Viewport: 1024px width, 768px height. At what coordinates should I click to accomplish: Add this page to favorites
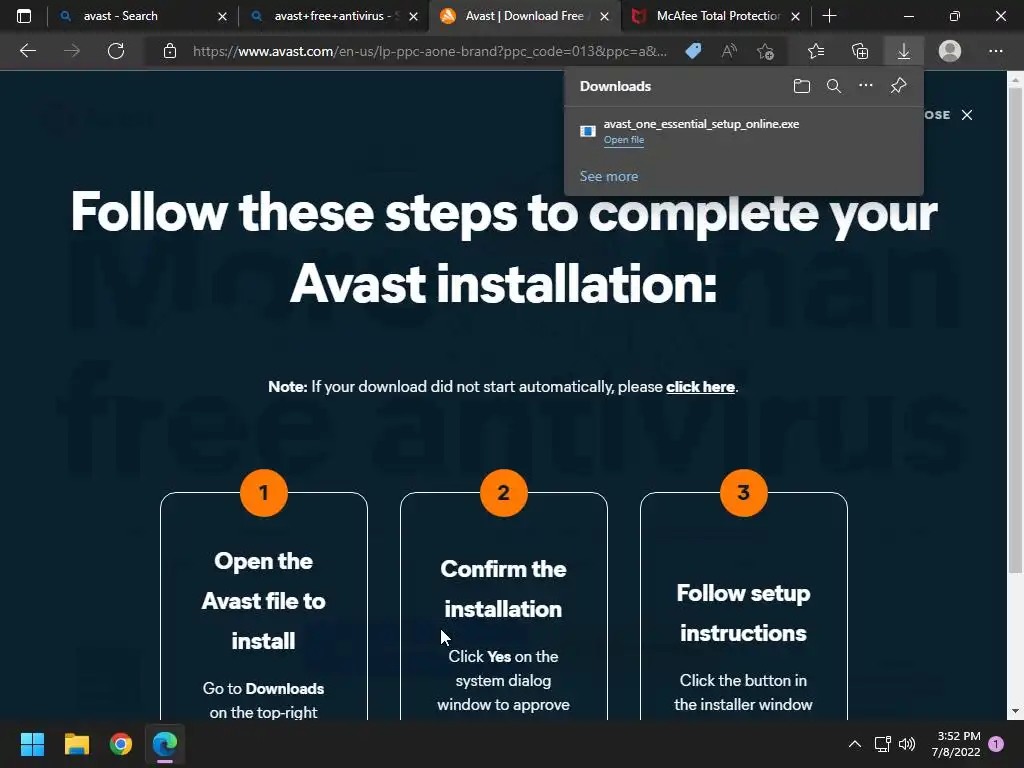pos(765,51)
